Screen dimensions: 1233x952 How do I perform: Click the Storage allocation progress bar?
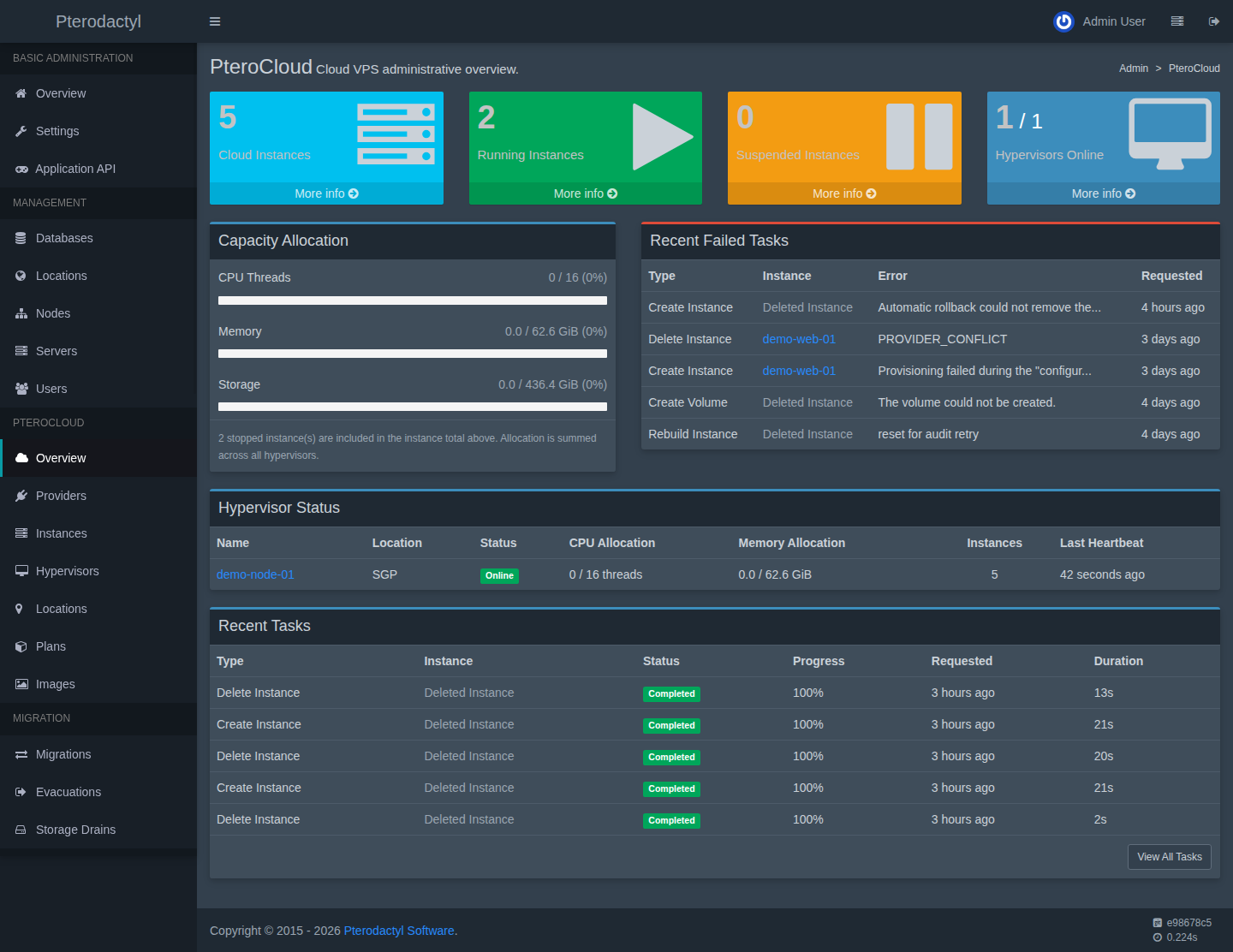[x=413, y=407]
